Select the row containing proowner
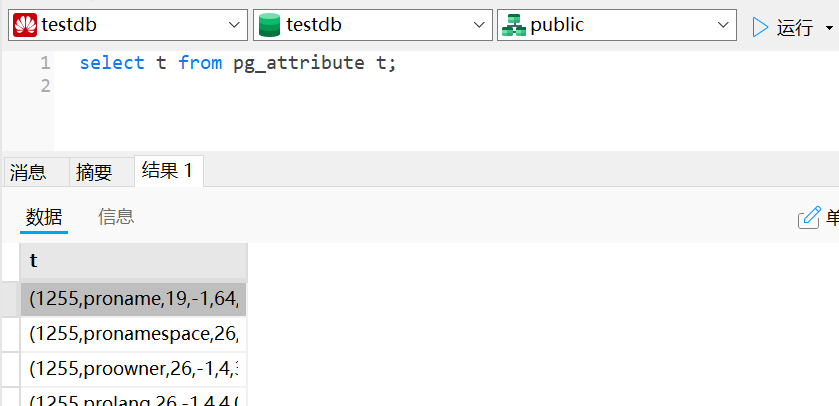Screen dimensions: 839x406 coord(137,369)
